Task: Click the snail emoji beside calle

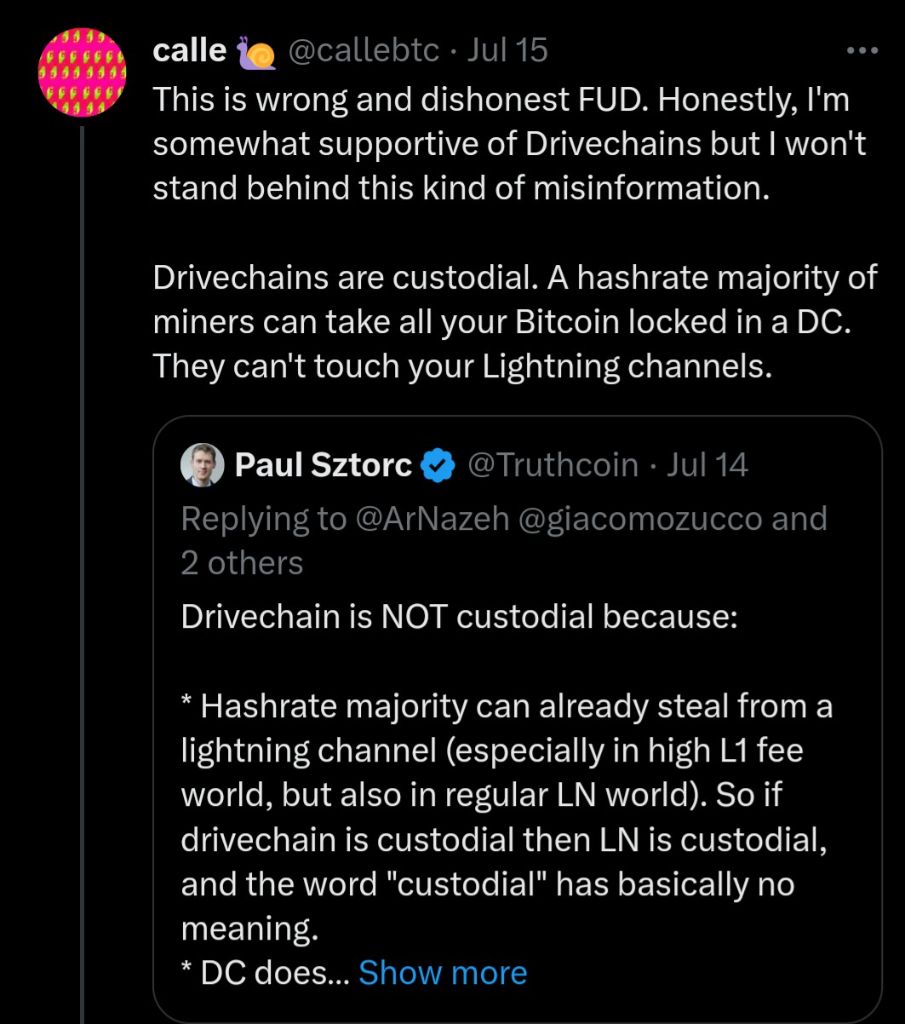Action: pyautogui.click(x=256, y=51)
